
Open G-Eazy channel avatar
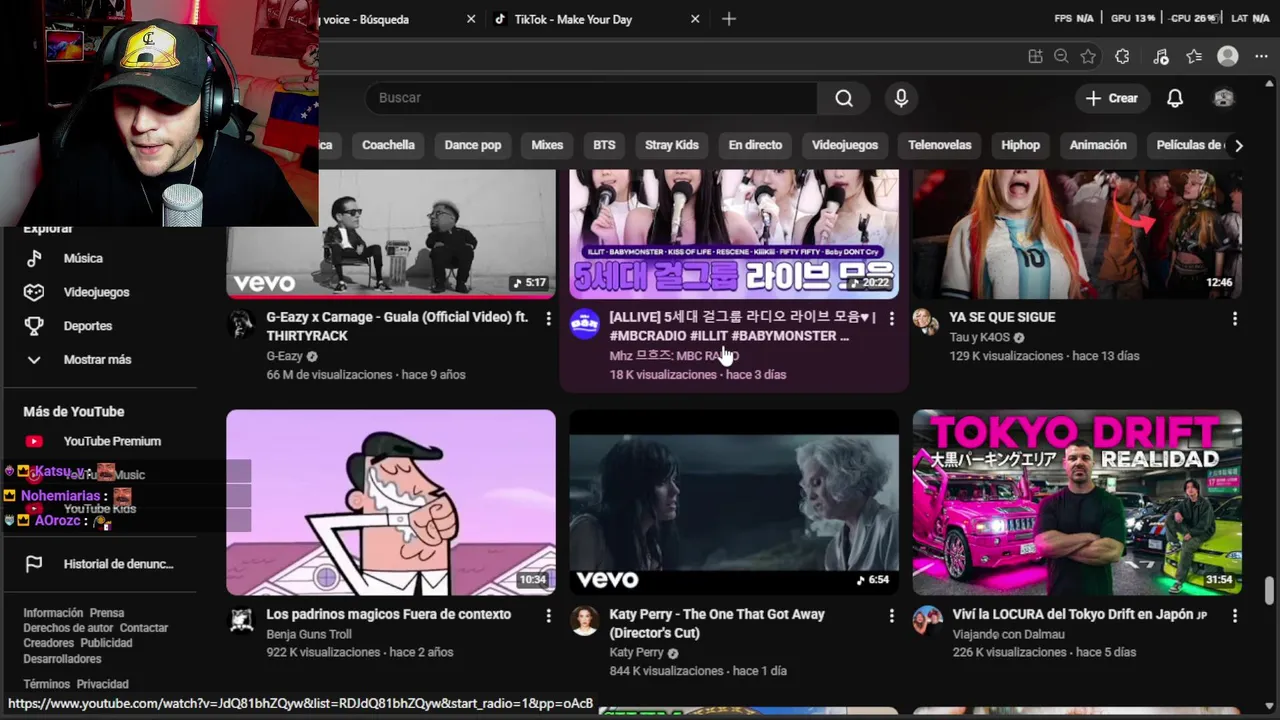tap(241, 323)
